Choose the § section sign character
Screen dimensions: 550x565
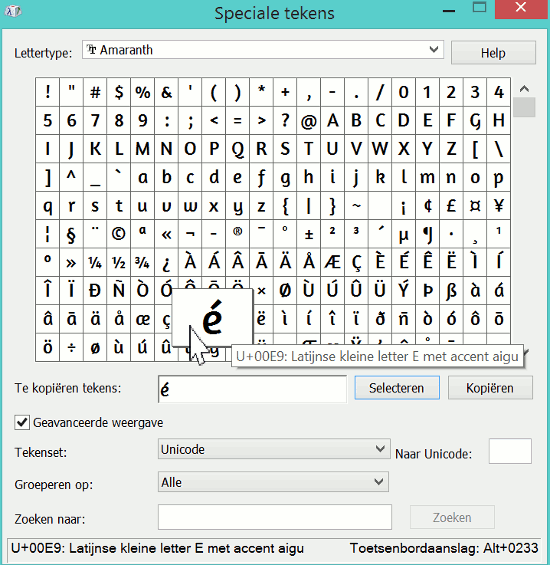(71, 234)
